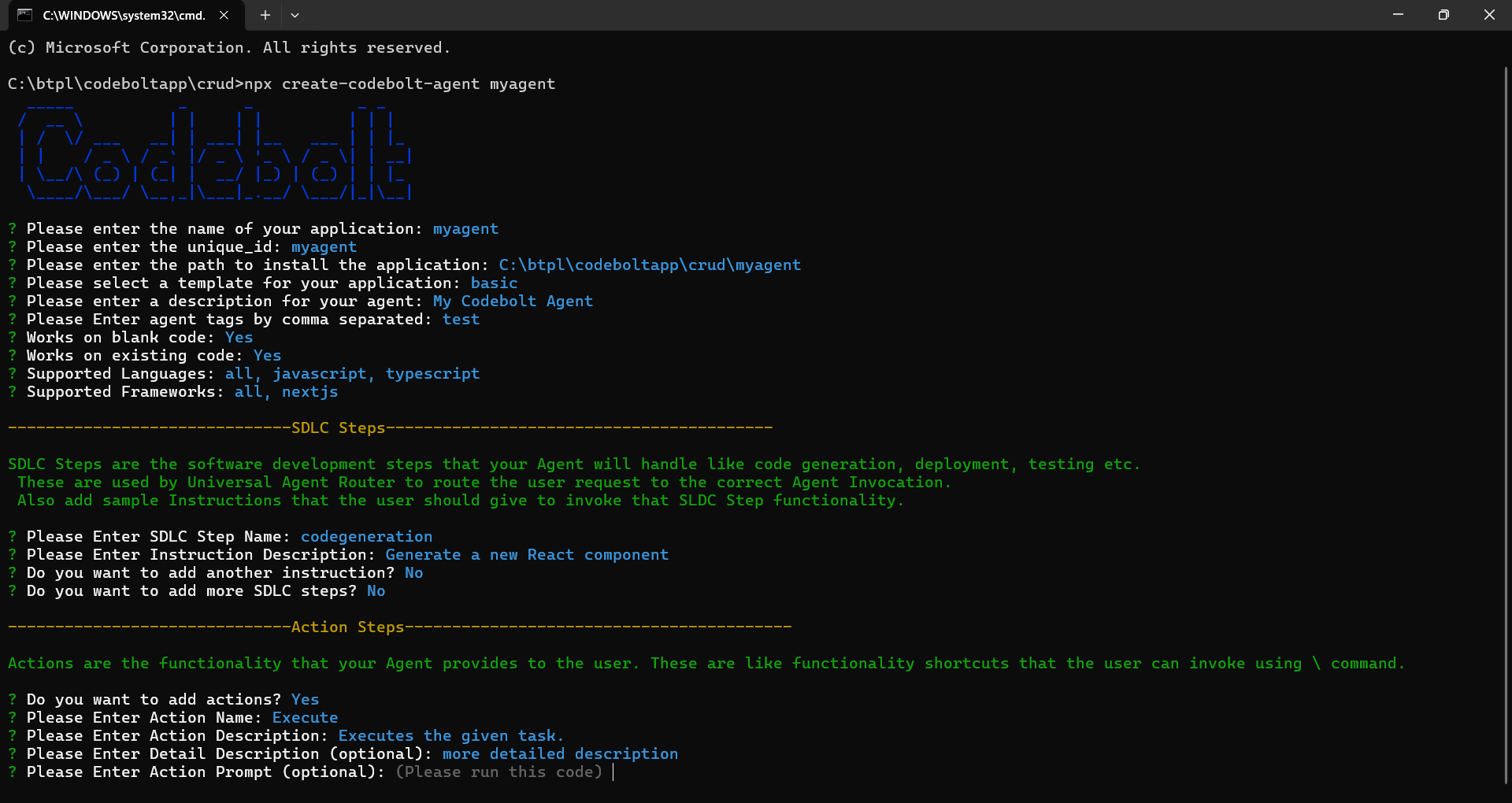Screen dimensions: 1512x803
Task: Click the description answer 'My Codebolt Agent'
Action: pos(513,302)
